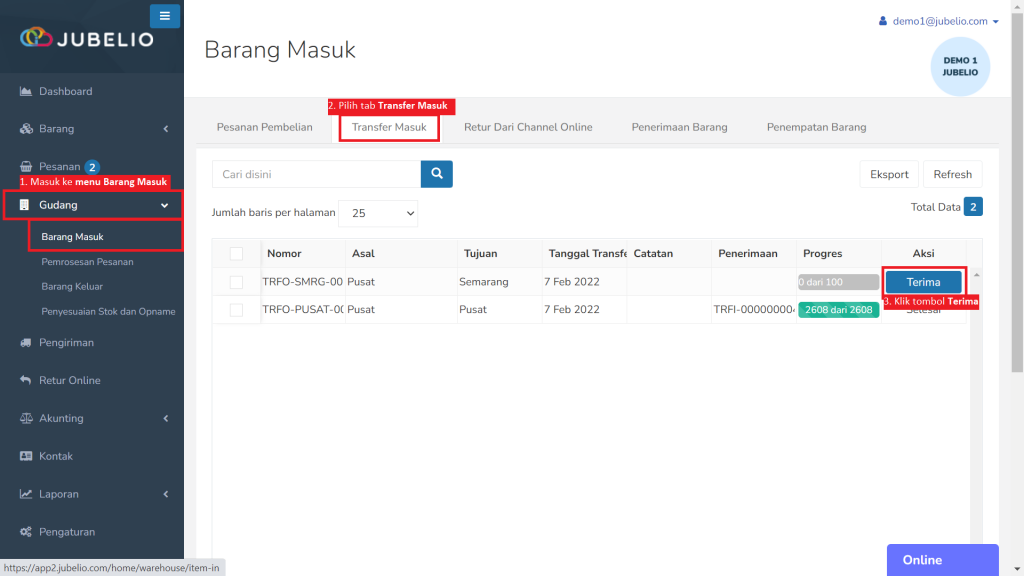Click the user profile icon
This screenshot has height=576, width=1024.
coord(883,21)
